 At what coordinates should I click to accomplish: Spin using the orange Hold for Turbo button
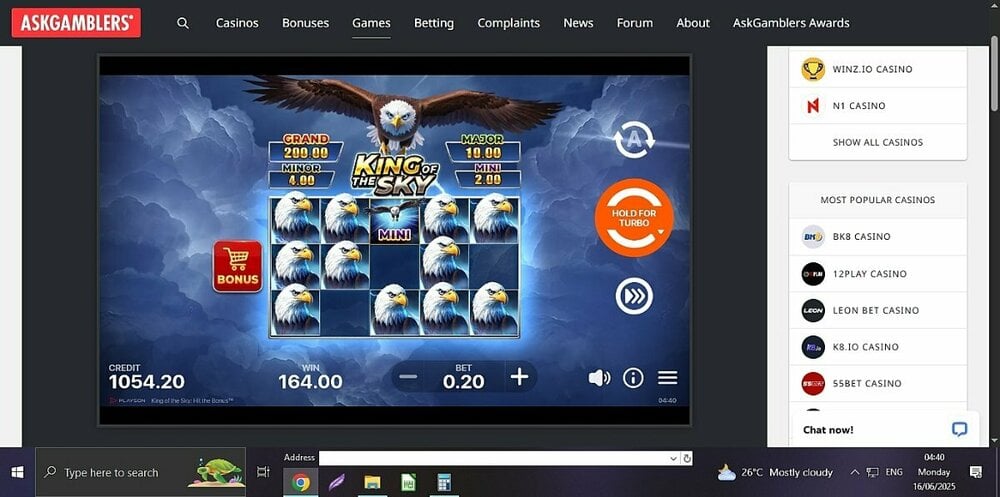tap(634, 218)
